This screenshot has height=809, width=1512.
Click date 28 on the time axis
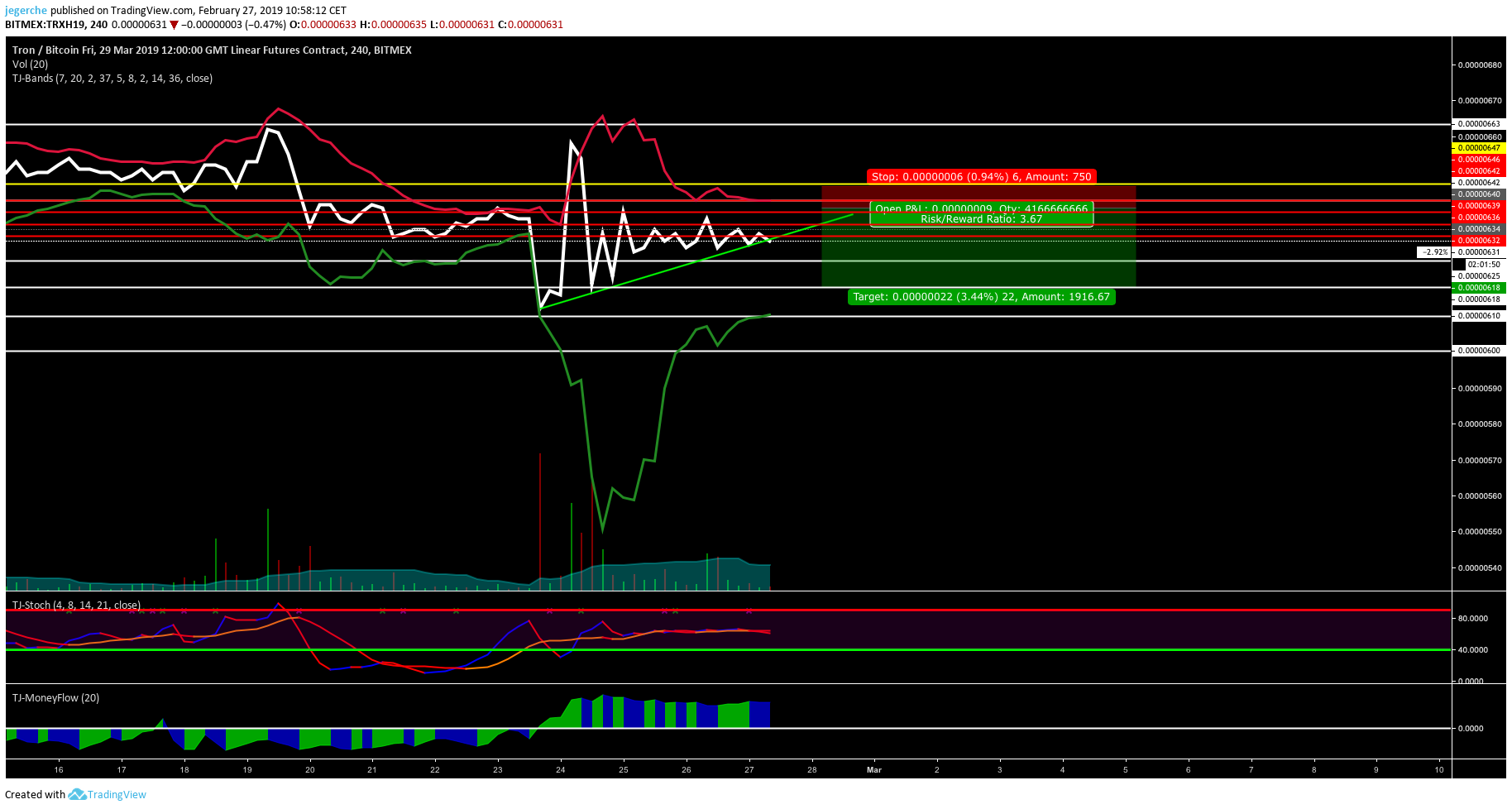coord(812,770)
